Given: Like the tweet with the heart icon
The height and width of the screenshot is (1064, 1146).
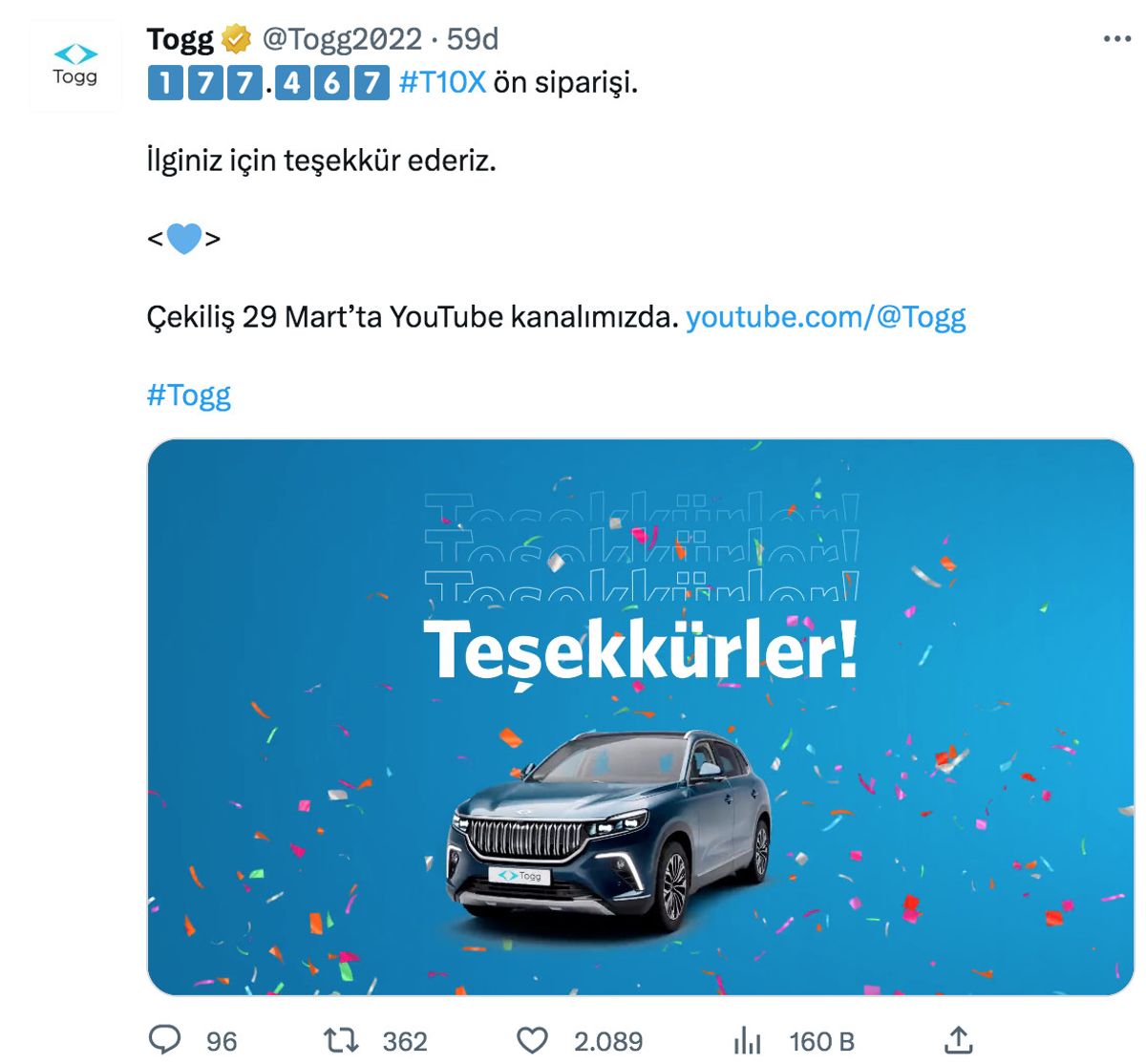Looking at the screenshot, I should coord(532,1040).
